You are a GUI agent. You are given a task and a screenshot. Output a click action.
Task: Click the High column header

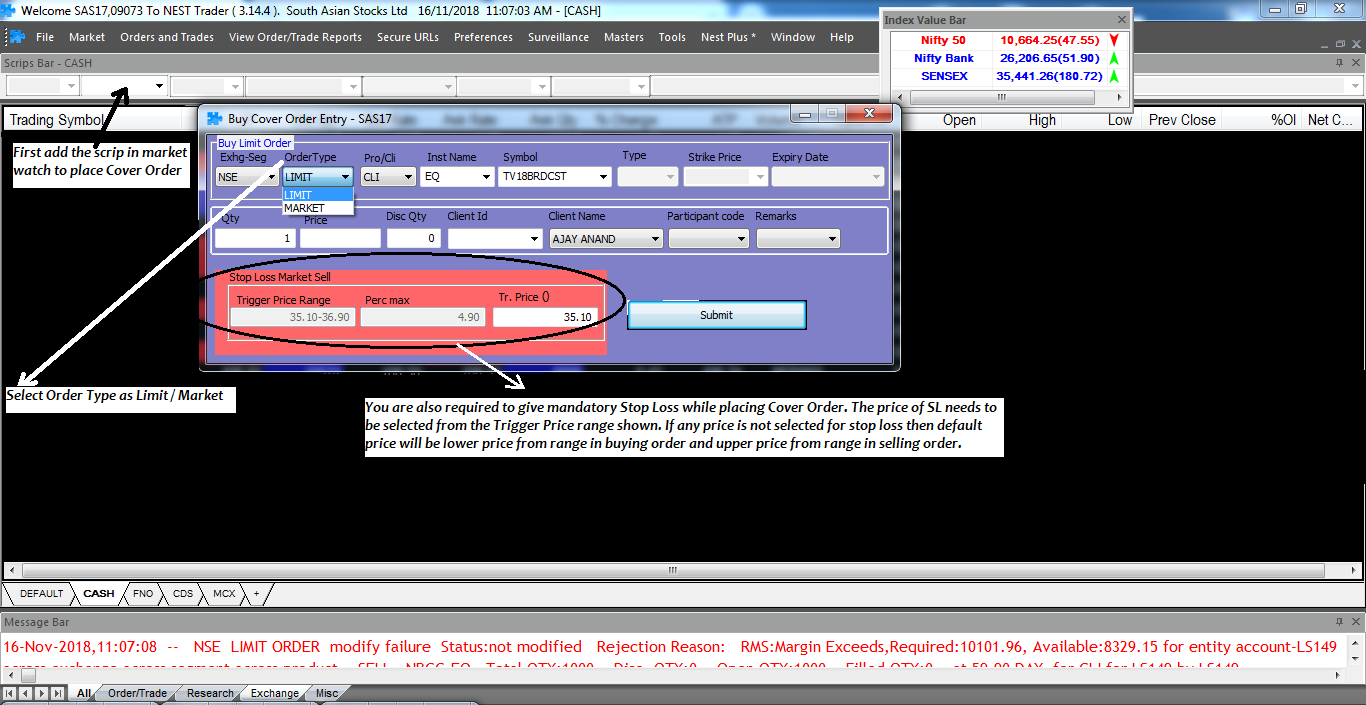(x=1042, y=120)
